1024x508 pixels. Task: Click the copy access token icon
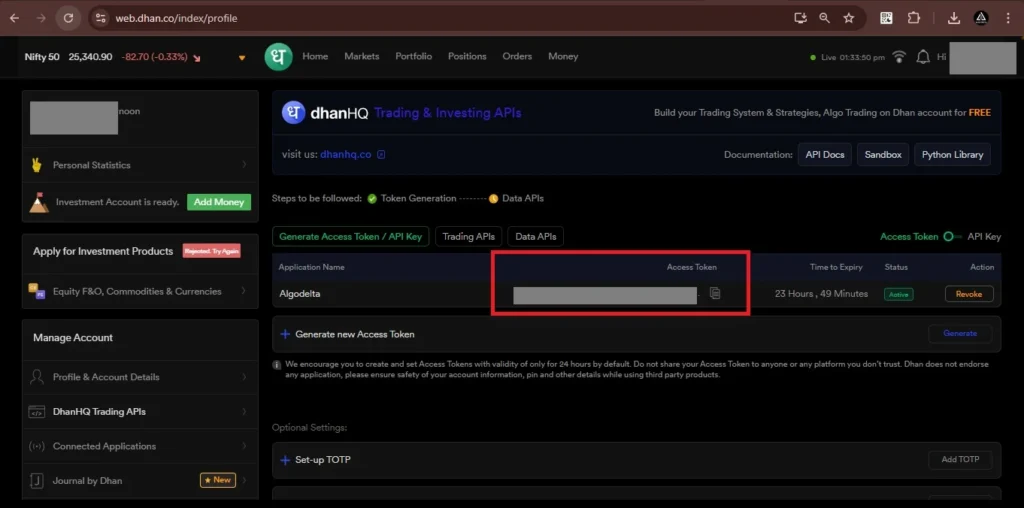coord(715,294)
